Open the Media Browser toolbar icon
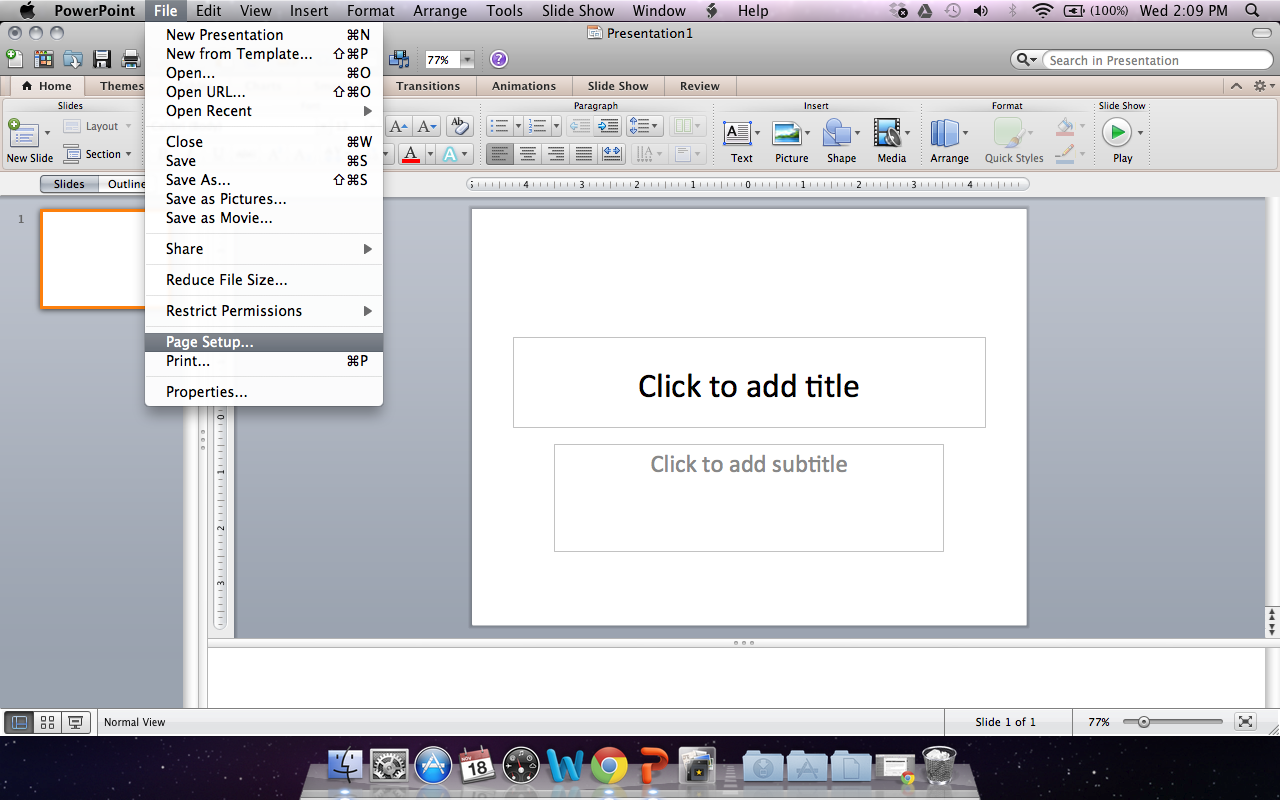The image size is (1280, 800). (x=399, y=59)
